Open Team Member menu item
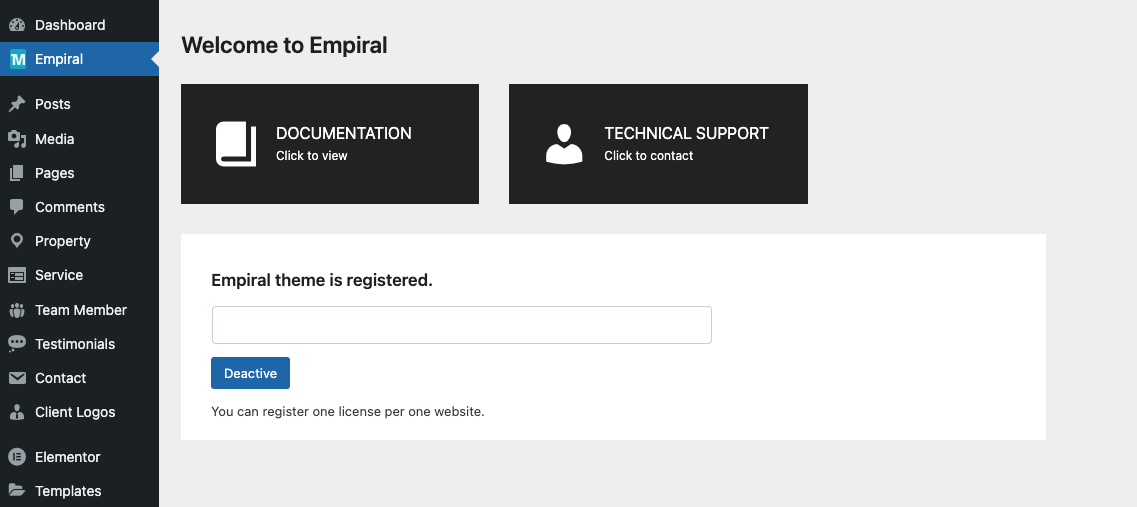 click(80, 310)
